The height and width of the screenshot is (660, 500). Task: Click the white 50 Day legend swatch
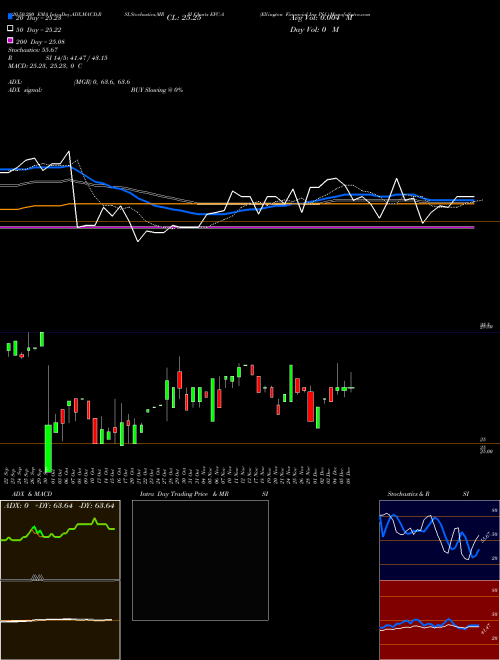click(10, 29)
